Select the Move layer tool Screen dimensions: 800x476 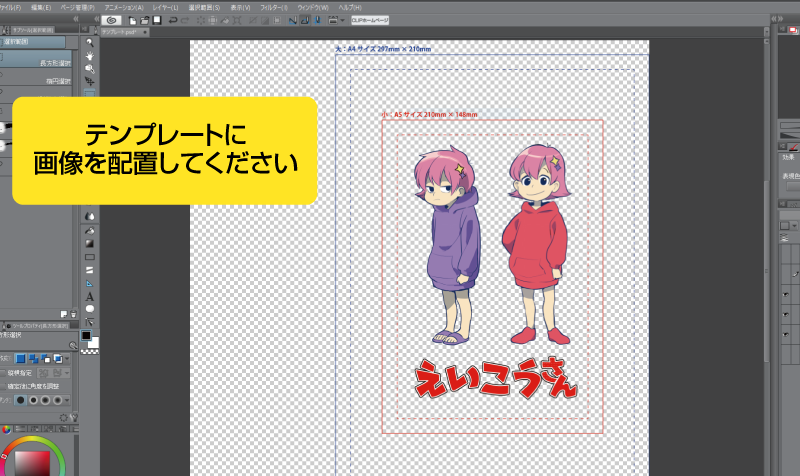(90, 81)
